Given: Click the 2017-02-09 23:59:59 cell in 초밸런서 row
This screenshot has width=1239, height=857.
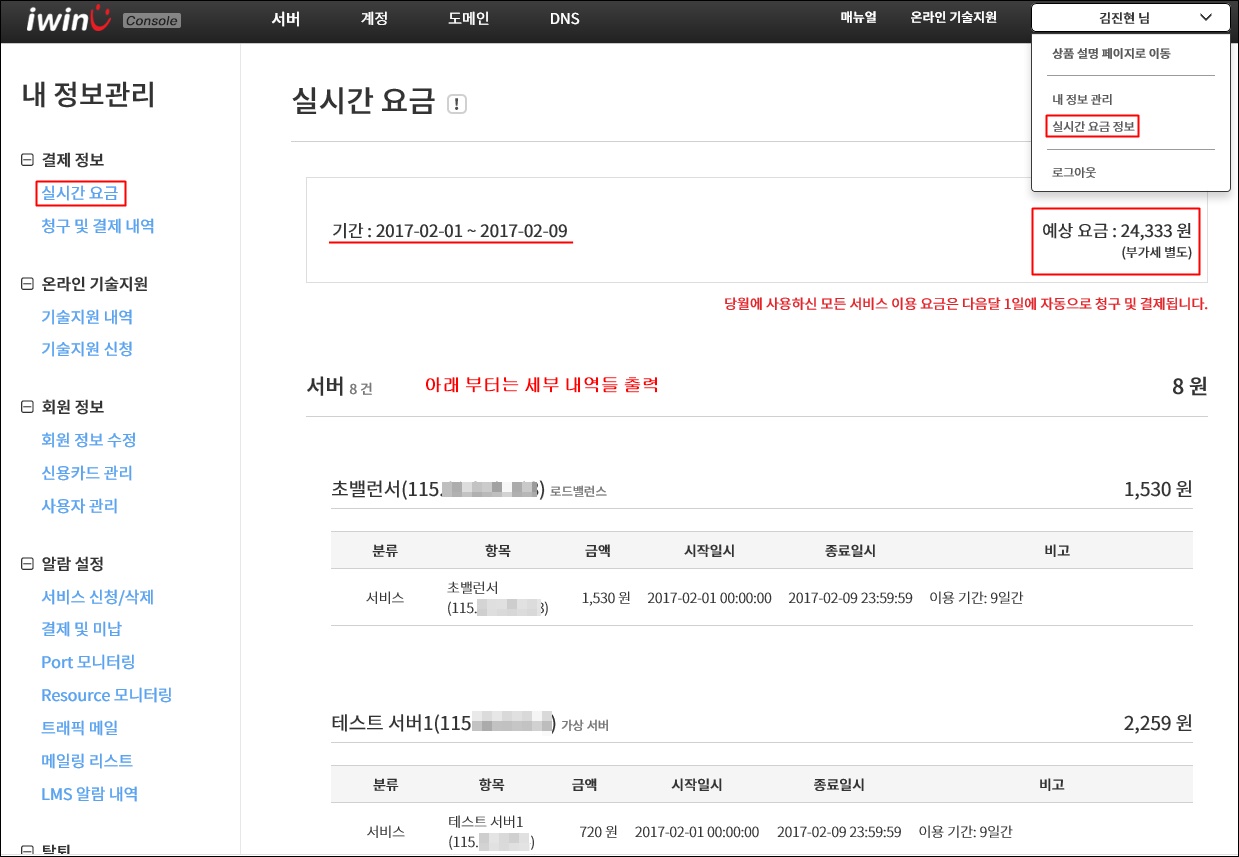Looking at the screenshot, I should [x=850, y=598].
